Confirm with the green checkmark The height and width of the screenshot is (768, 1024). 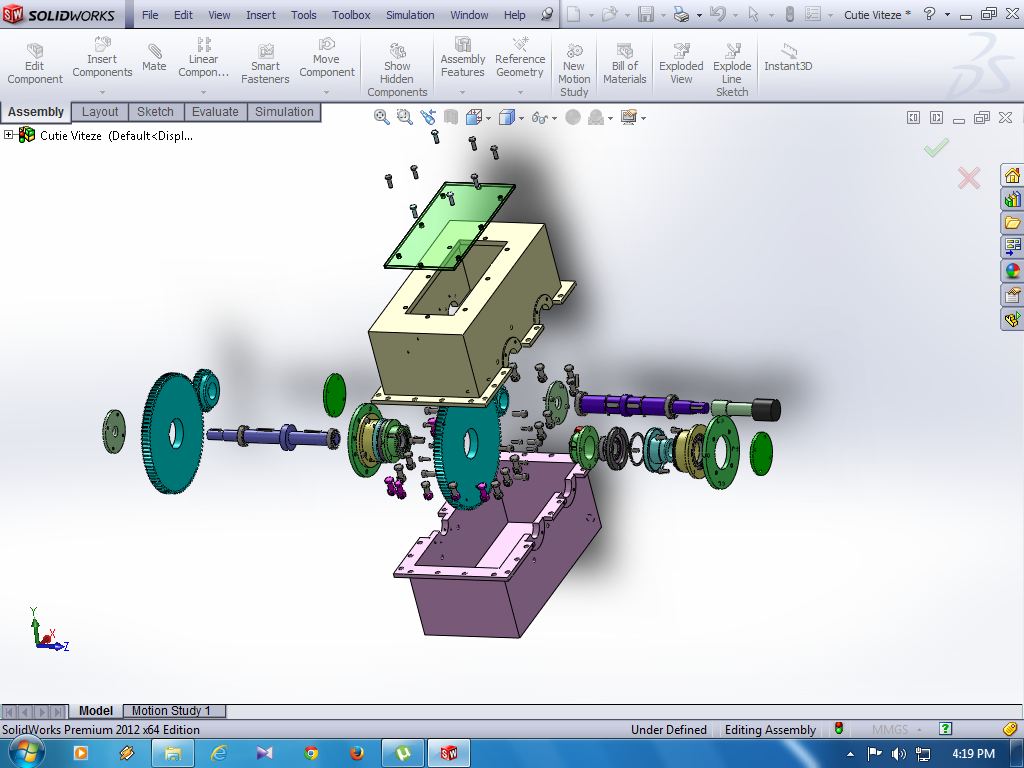(x=936, y=148)
